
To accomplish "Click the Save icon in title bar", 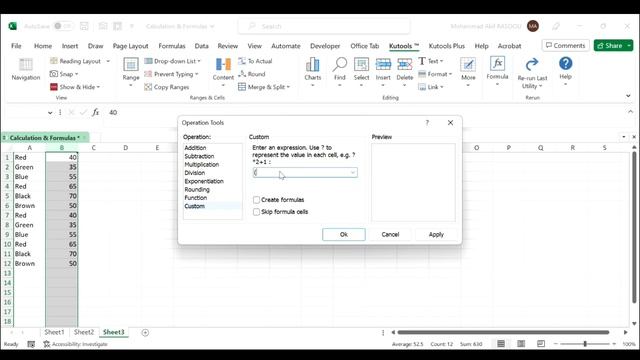I will tap(84, 26).
